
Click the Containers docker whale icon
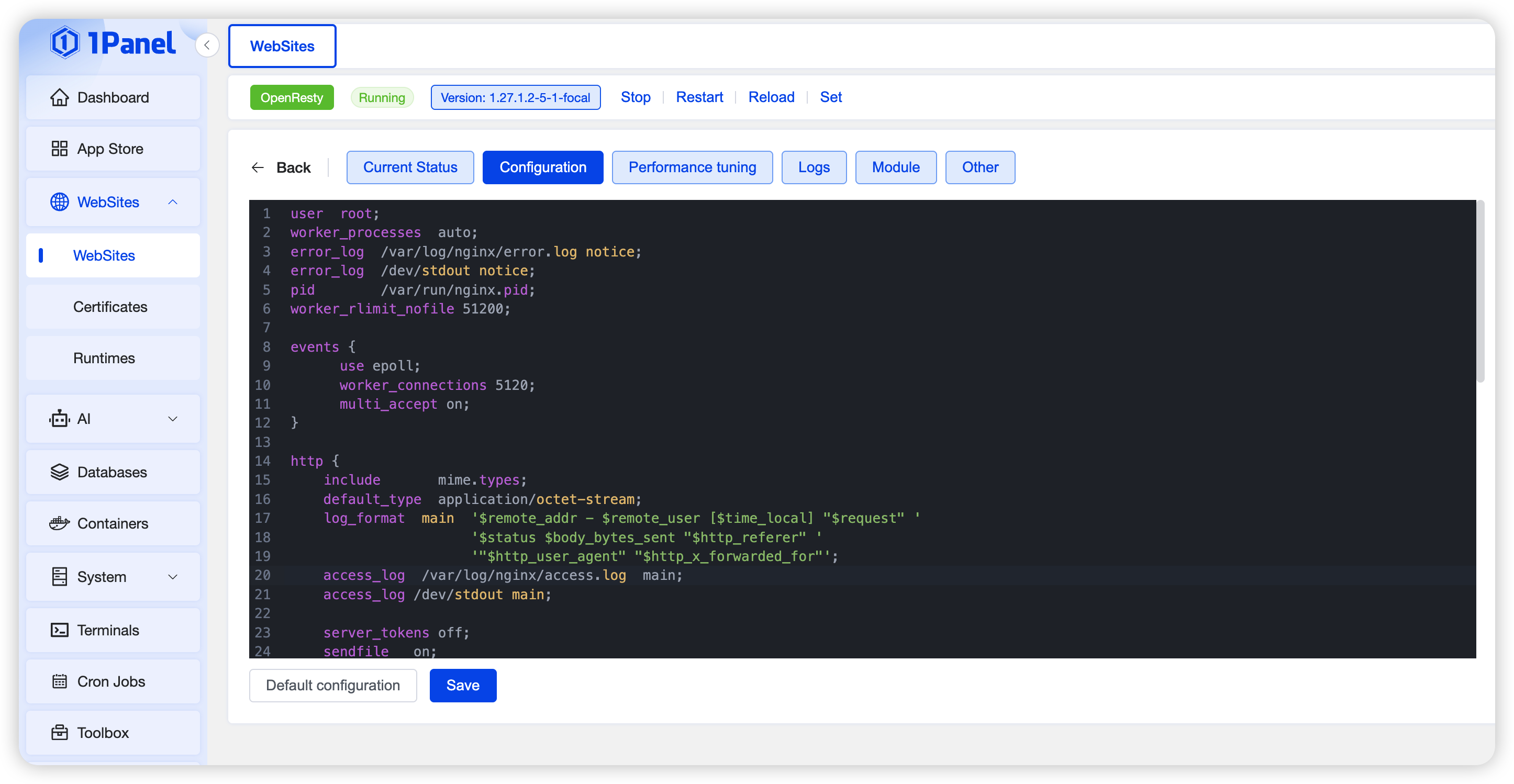59,524
